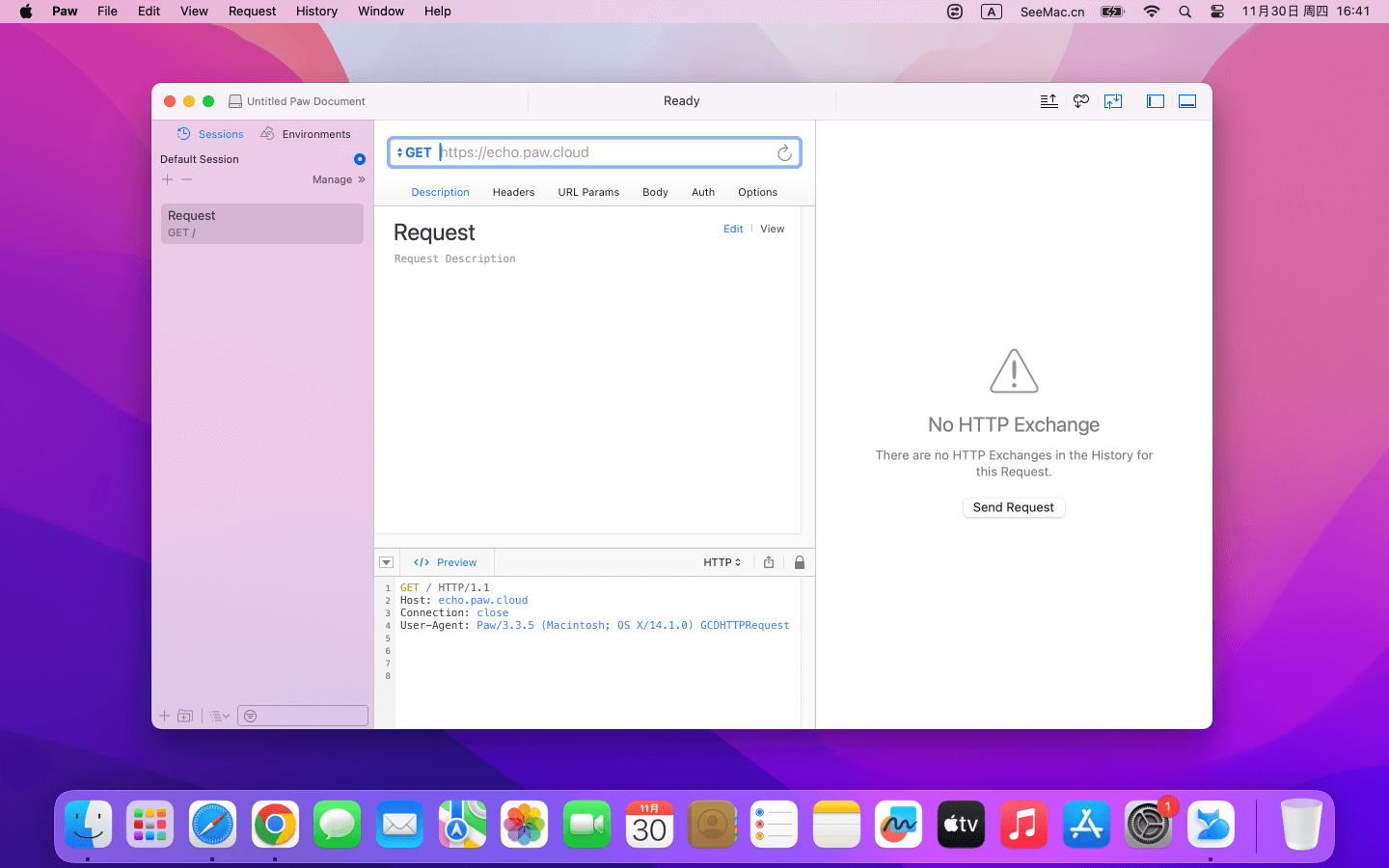Expand the Manage sessions chevron
Screen dimensions: 1389x868
click(x=362, y=179)
